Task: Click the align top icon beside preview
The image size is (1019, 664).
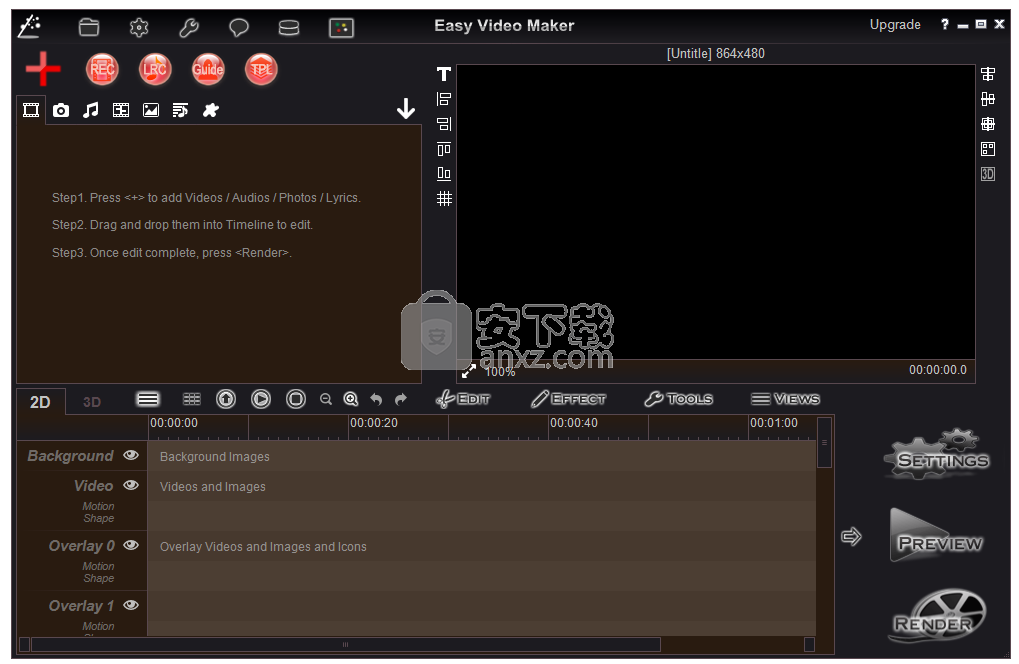Action: point(444,149)
